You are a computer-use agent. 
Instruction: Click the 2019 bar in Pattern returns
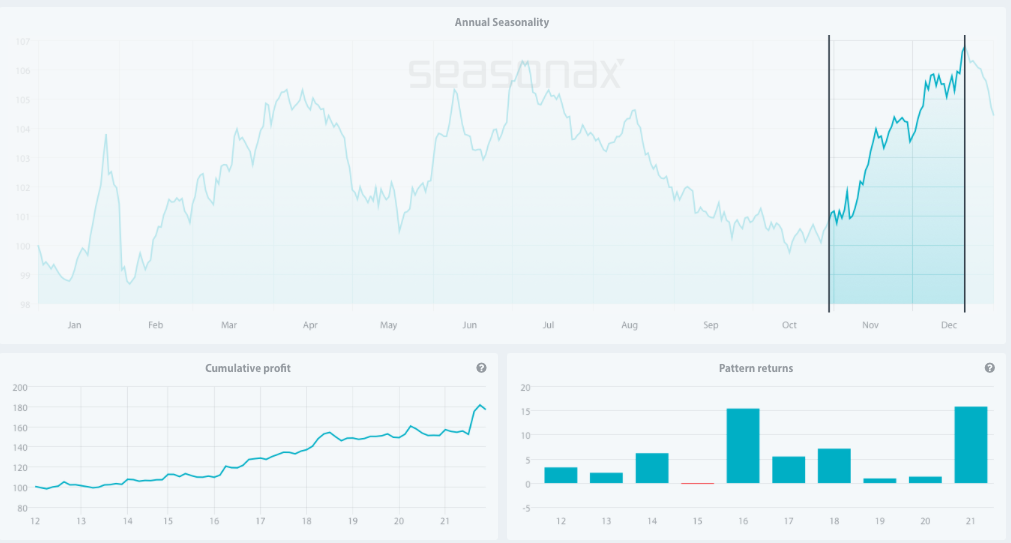click(879, 480)
